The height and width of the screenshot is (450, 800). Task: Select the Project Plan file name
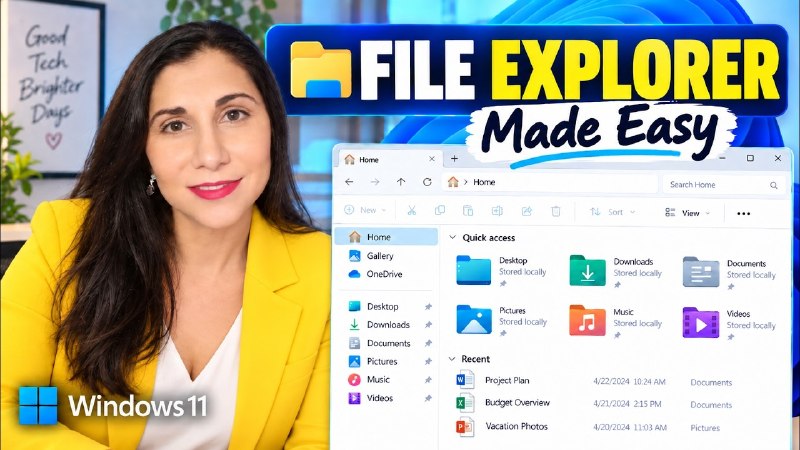tap(507, 381)
